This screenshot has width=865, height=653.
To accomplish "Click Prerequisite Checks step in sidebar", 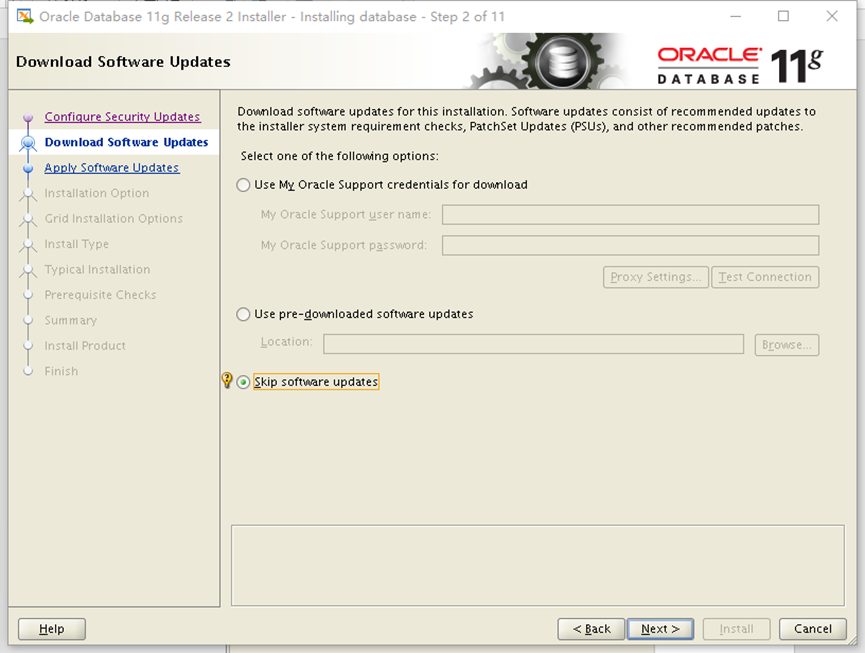I will pyautogui.click(x=100, y=295).
